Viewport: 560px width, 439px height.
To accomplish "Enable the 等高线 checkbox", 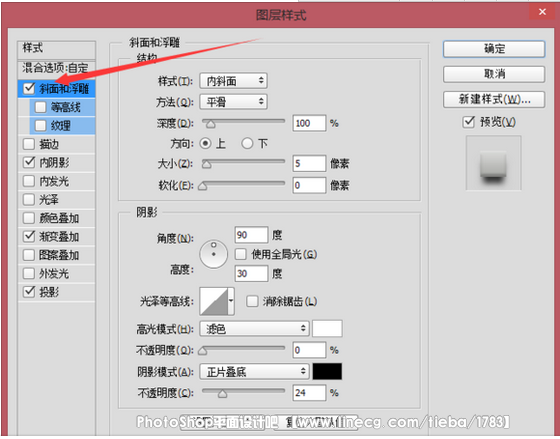I will pos(40,106).
